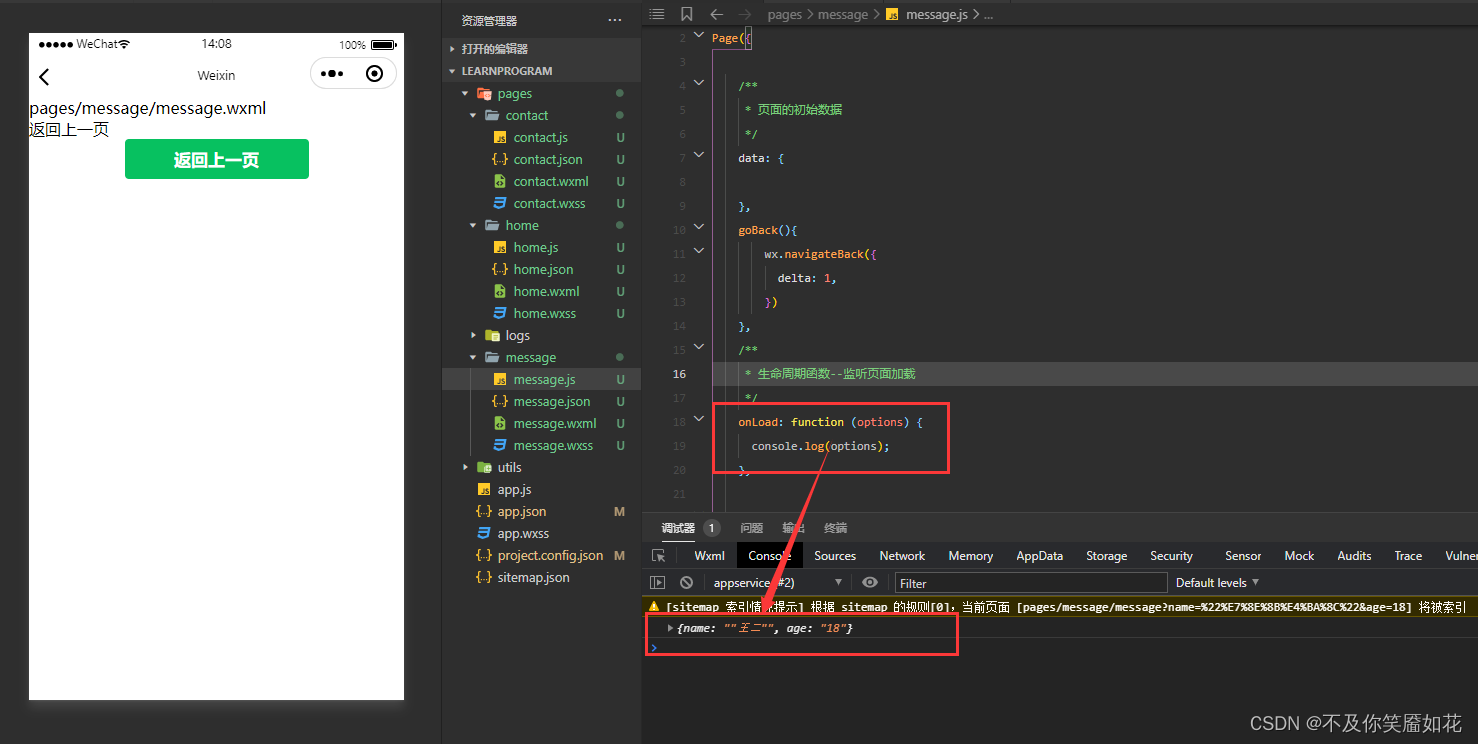Navigate back with the editor left arrow
Viewport: 1478px width, 744px height.
[716, 14]
